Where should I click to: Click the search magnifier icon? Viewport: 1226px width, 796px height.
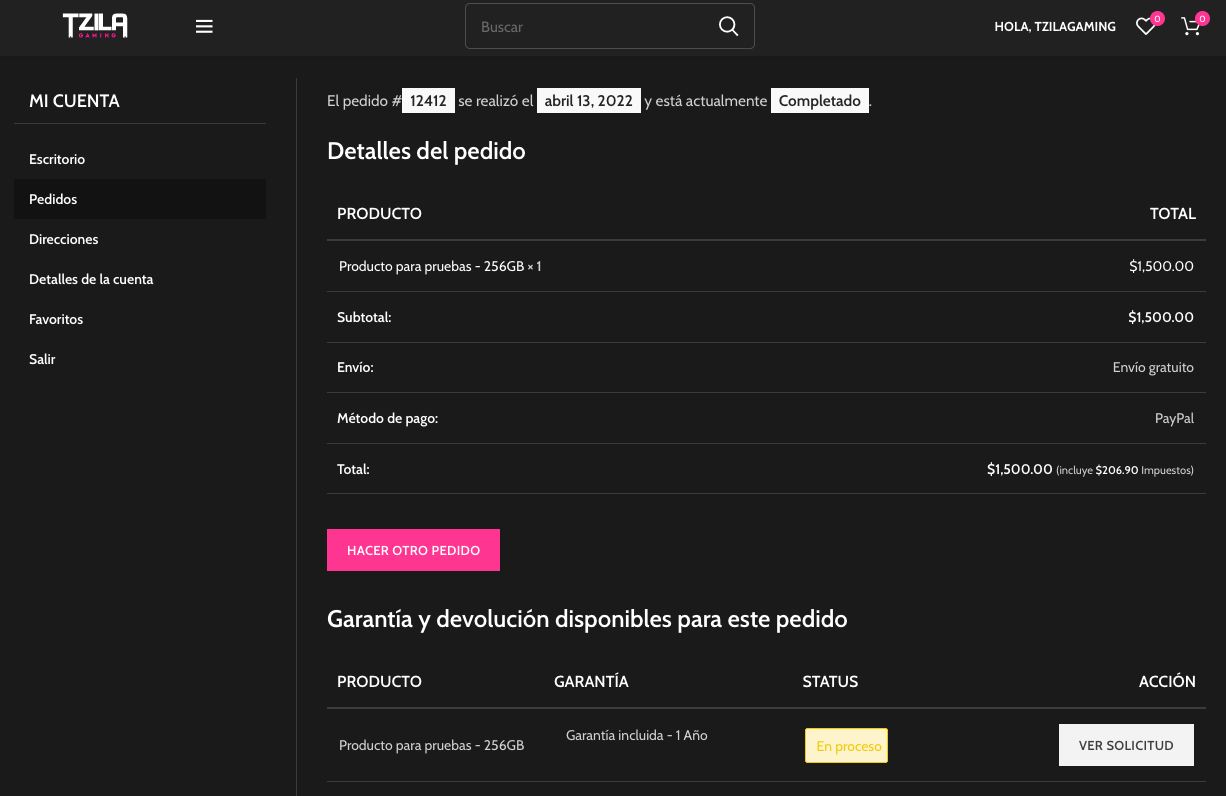[728, 27]
